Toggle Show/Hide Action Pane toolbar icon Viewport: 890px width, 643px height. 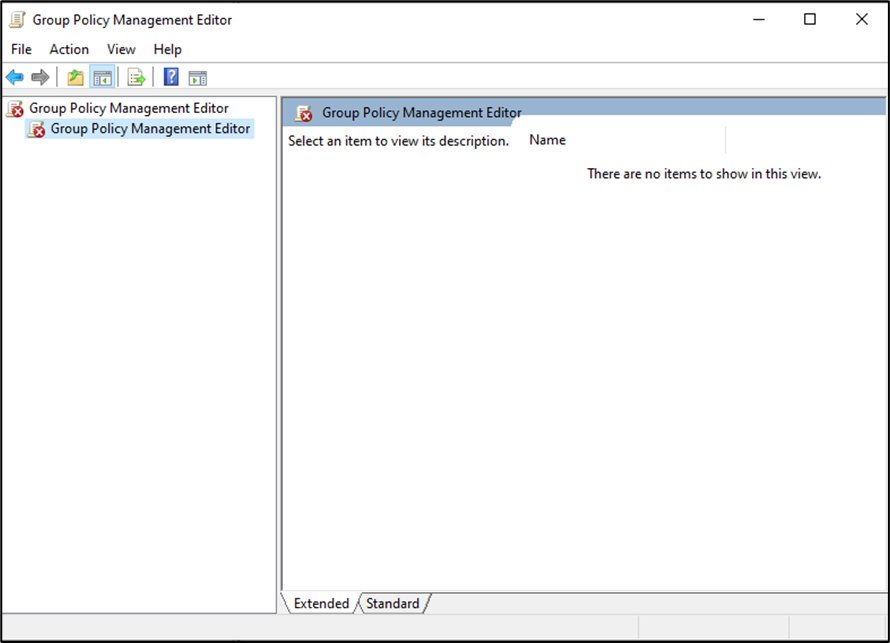pyautogui.click(x=197, y=77)
